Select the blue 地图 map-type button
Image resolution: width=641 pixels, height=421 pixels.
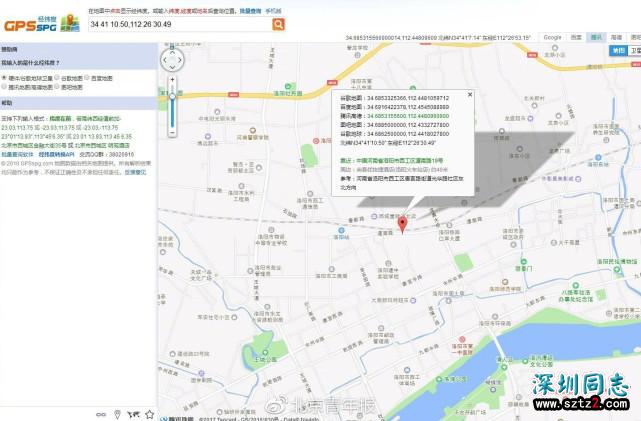coord(618,50)
